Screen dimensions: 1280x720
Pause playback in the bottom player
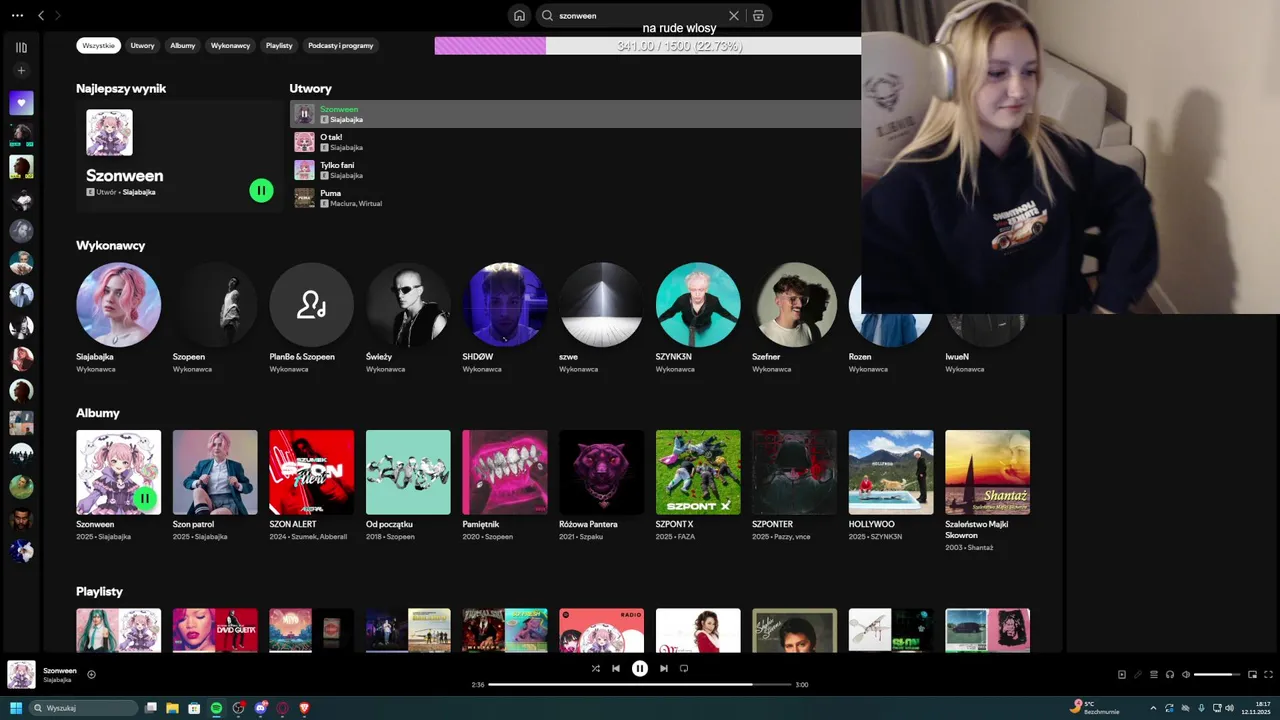[640, 669]
